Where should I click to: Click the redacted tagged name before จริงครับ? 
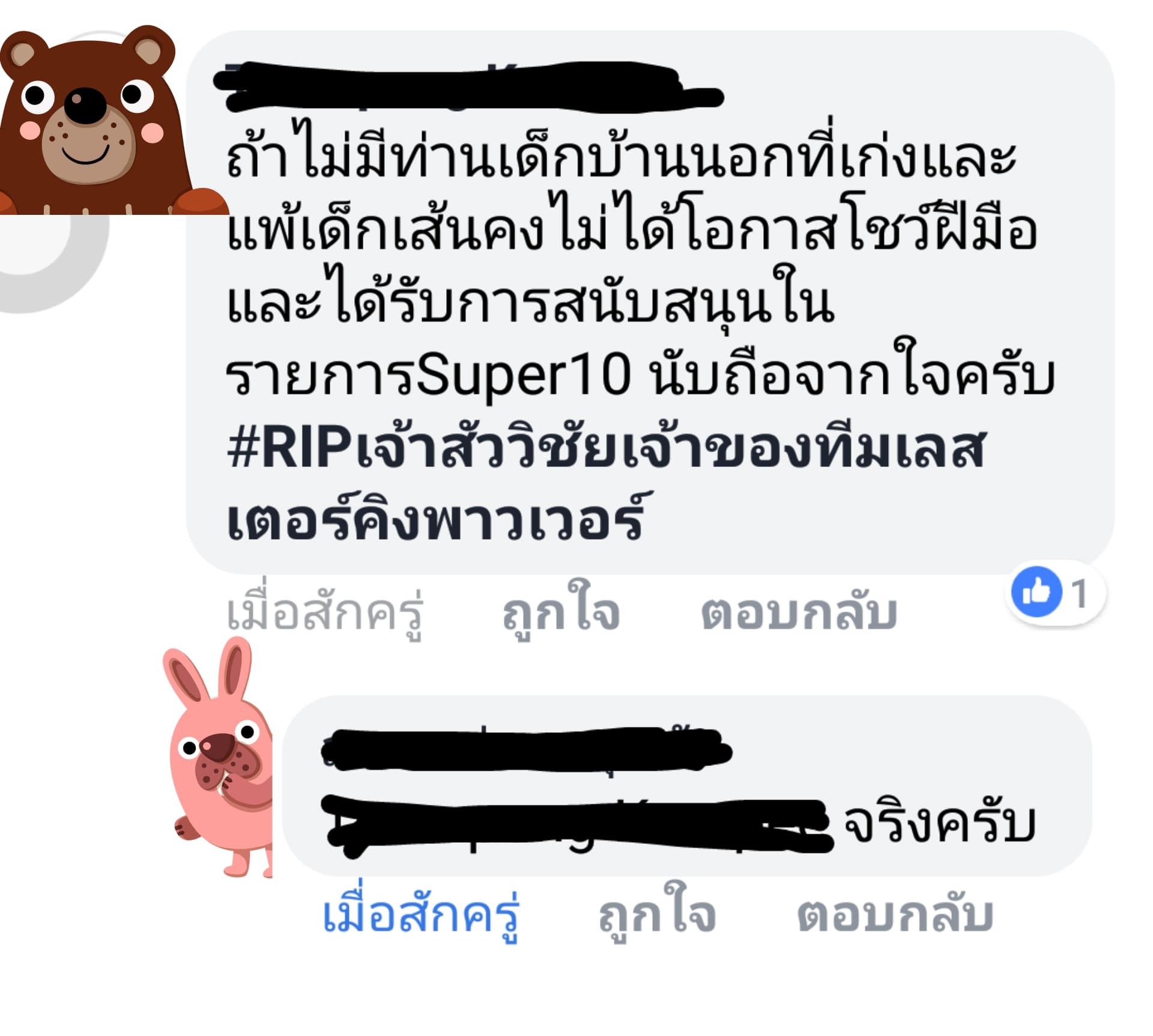click(x=578, y=824)
